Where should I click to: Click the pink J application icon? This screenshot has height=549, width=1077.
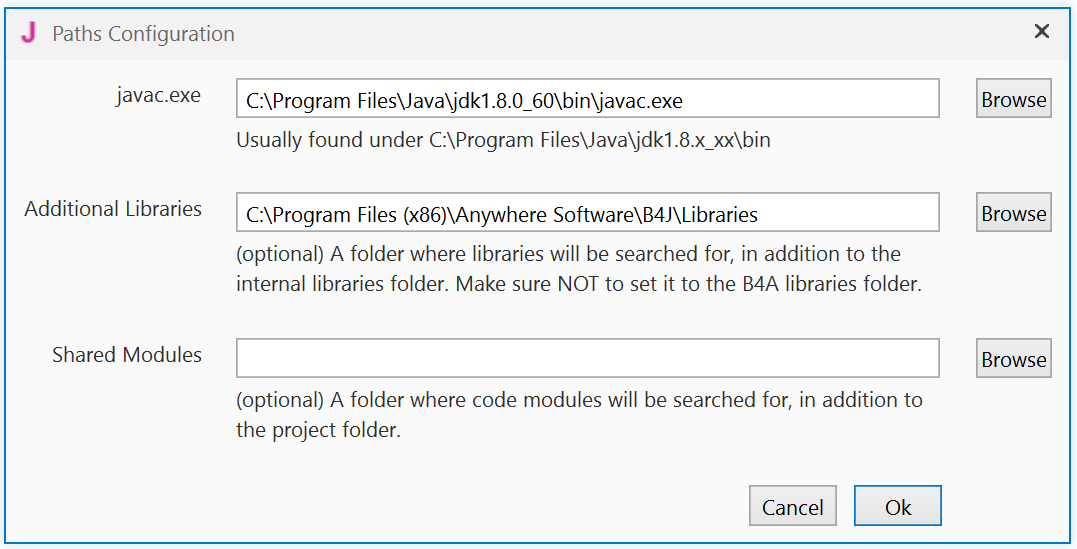[29, 33]
